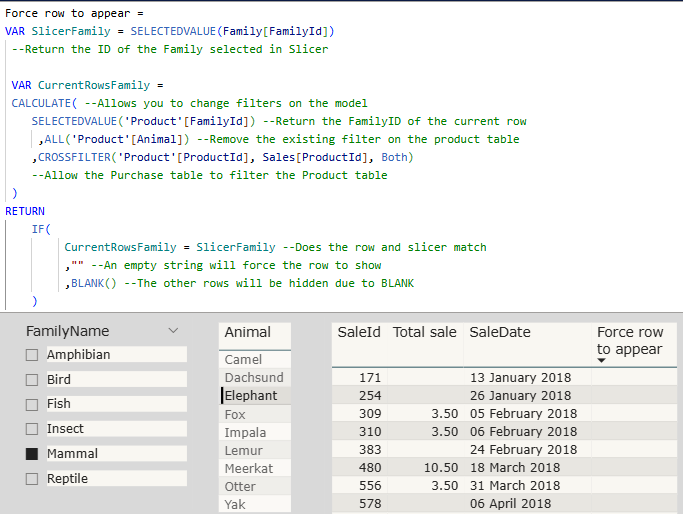Select SaleId 309 cell
The height and width of the screenshot is (514, 683).
pos(370,413)
